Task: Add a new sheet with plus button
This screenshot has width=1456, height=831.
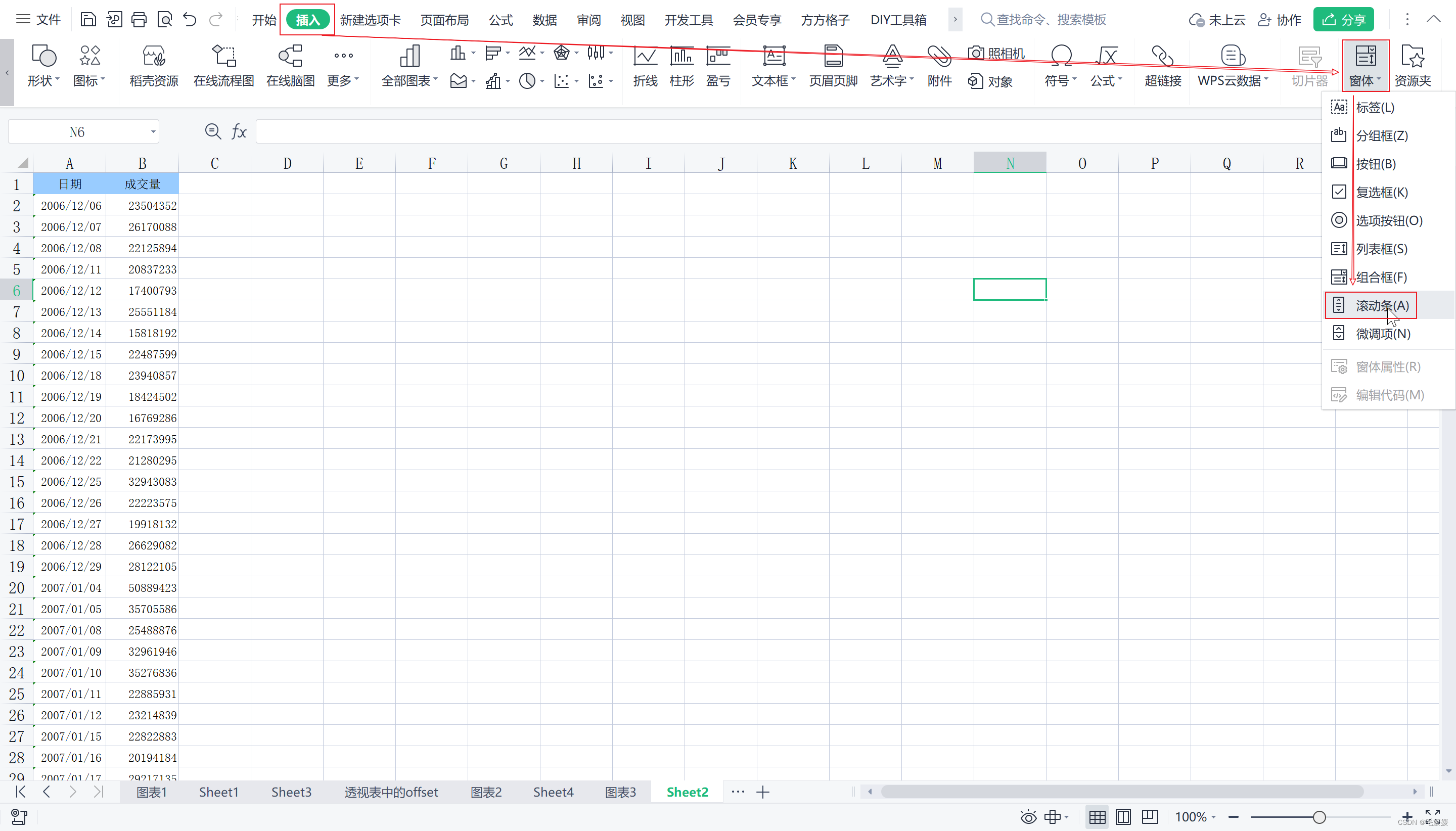Action: click(x=763, y=792)
